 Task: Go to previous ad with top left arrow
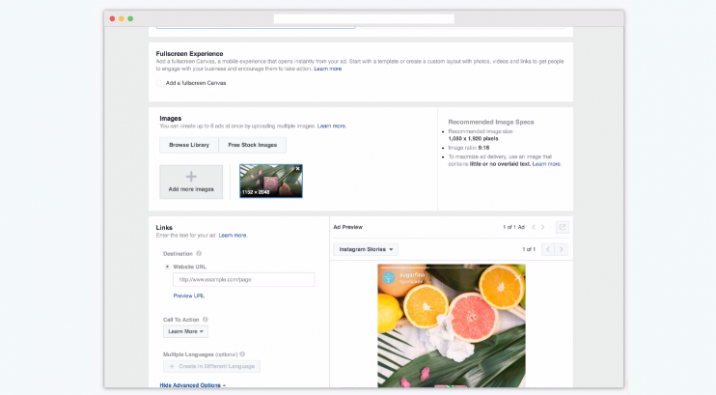click(x=533, y=227)
